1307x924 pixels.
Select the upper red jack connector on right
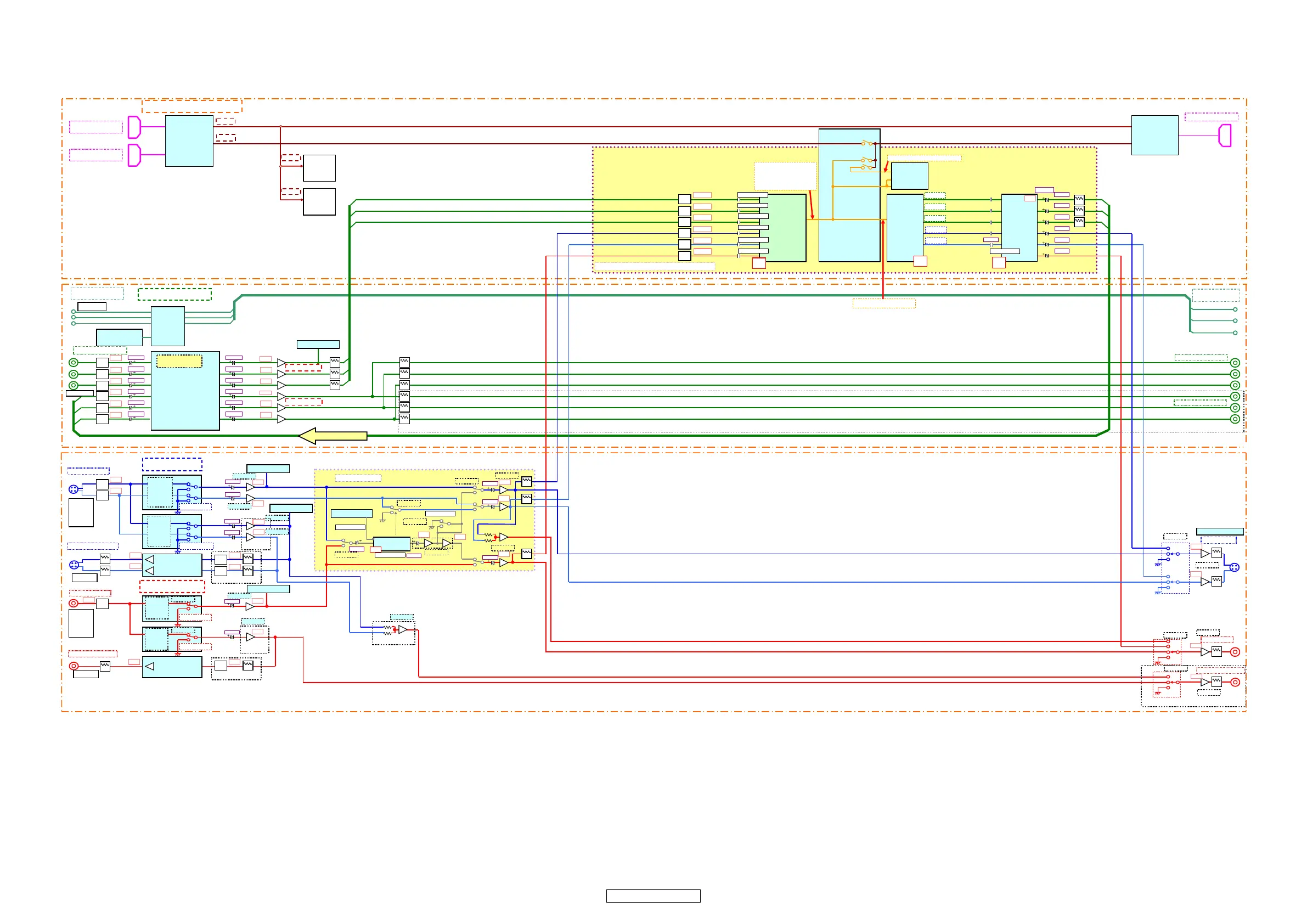1235,652
